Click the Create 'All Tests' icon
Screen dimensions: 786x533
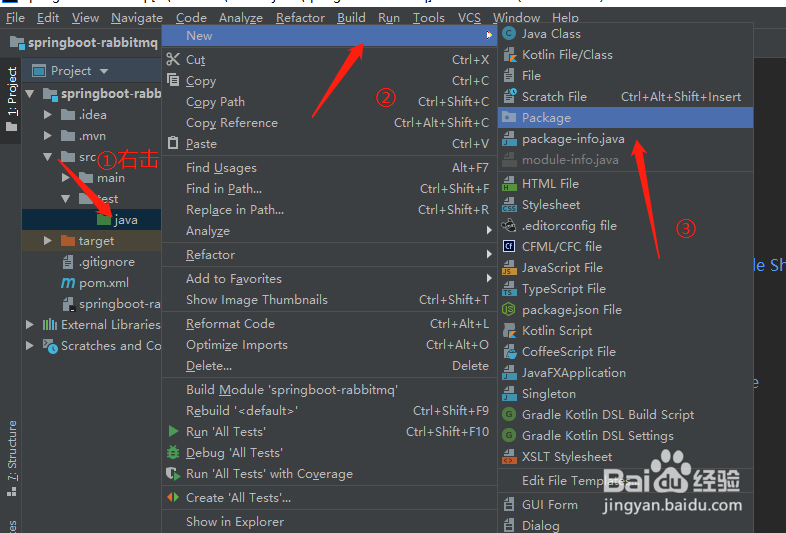coord(173,497)
